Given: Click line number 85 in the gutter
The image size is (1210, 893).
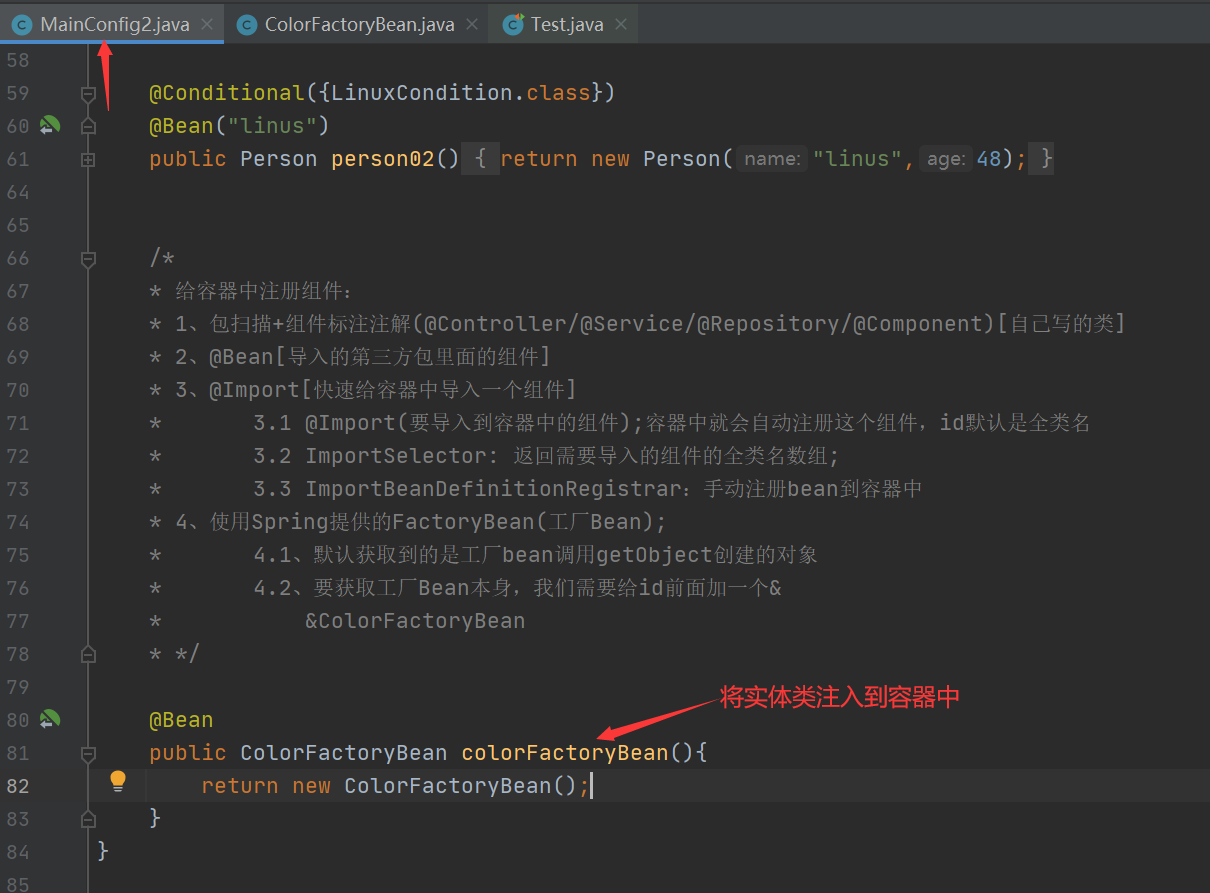Looking at the screenshot, I should tap(18, 884).
